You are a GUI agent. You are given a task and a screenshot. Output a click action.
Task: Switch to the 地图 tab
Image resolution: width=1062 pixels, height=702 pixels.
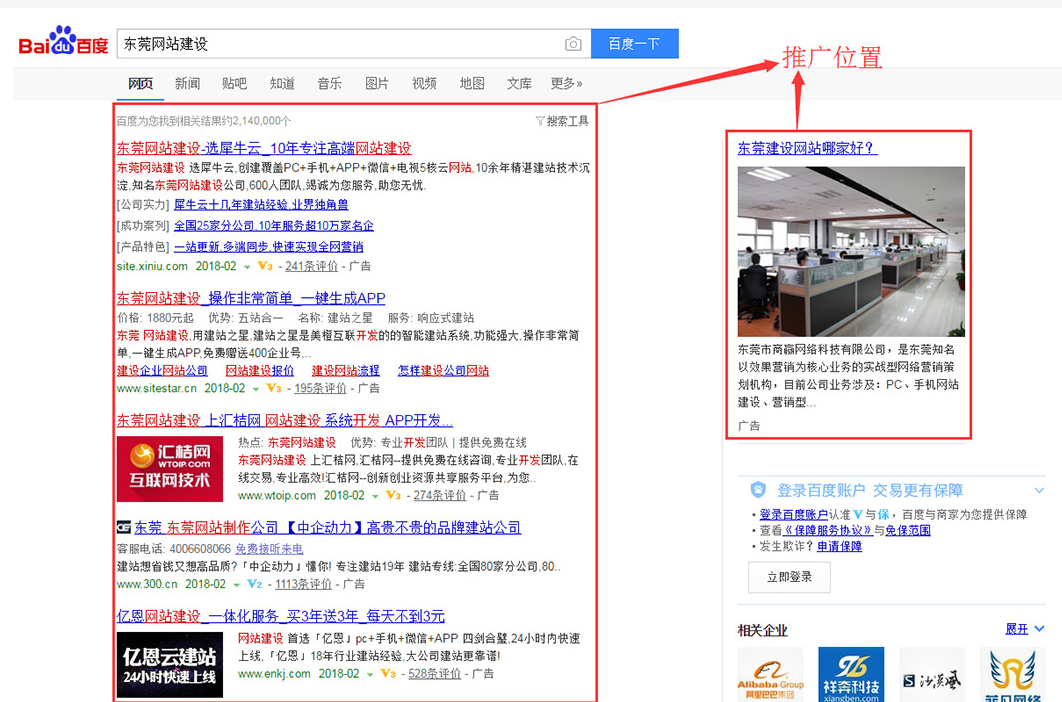point(472,83)
